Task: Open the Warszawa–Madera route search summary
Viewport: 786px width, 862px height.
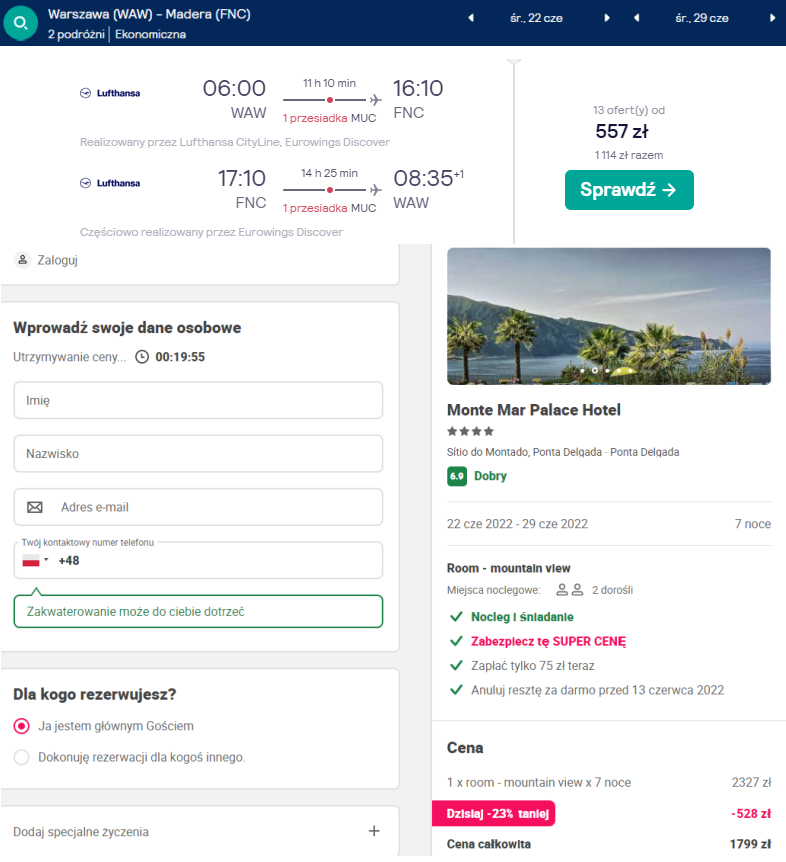Action: (x=150, y=24)
